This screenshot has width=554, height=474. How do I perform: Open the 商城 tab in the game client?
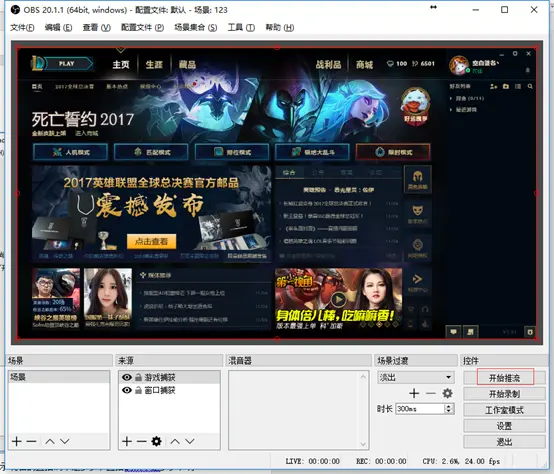click(x=365, y=65)
